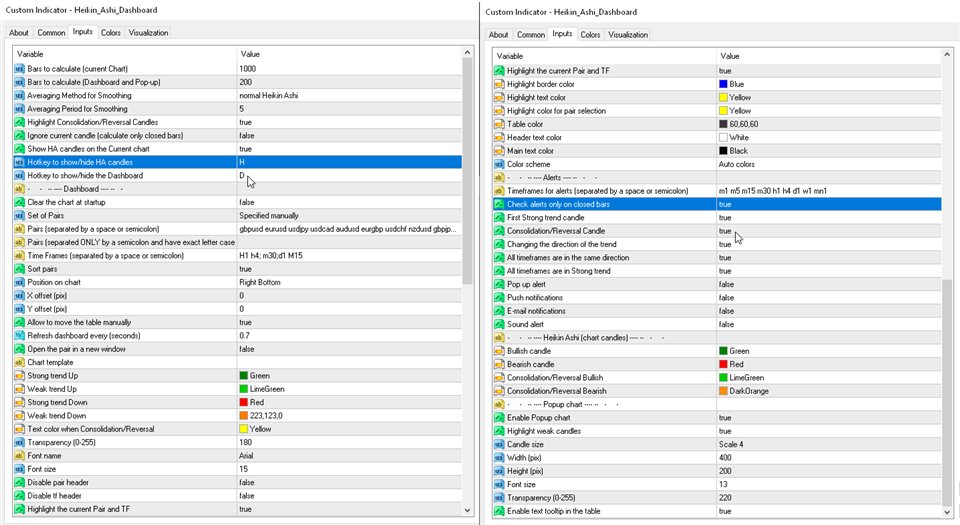Click the icon next to Font name row

coord(20,455)
